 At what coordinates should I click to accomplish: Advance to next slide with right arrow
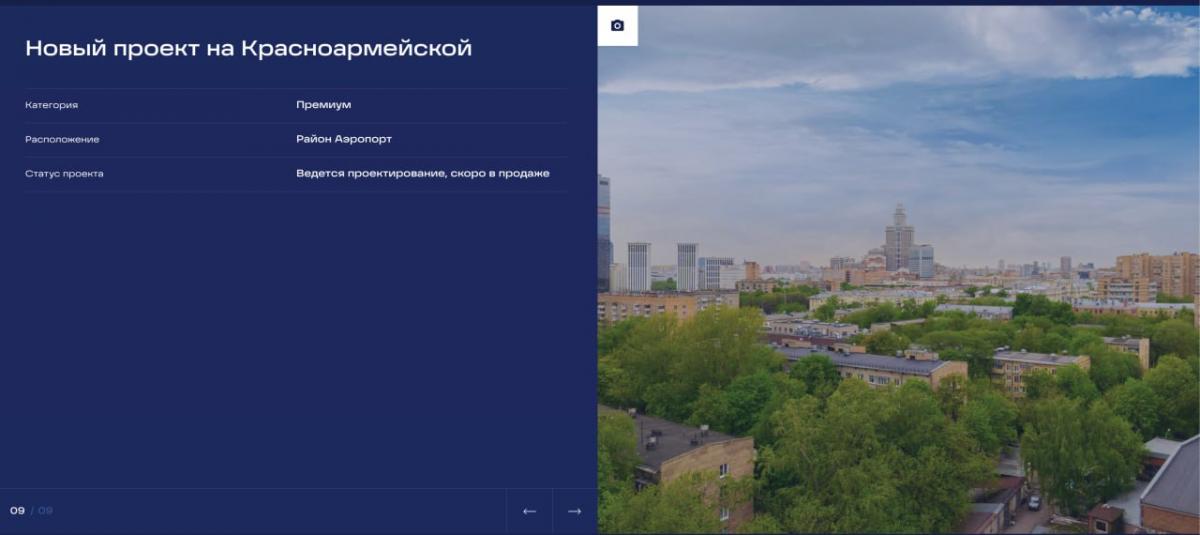(574, 511)
